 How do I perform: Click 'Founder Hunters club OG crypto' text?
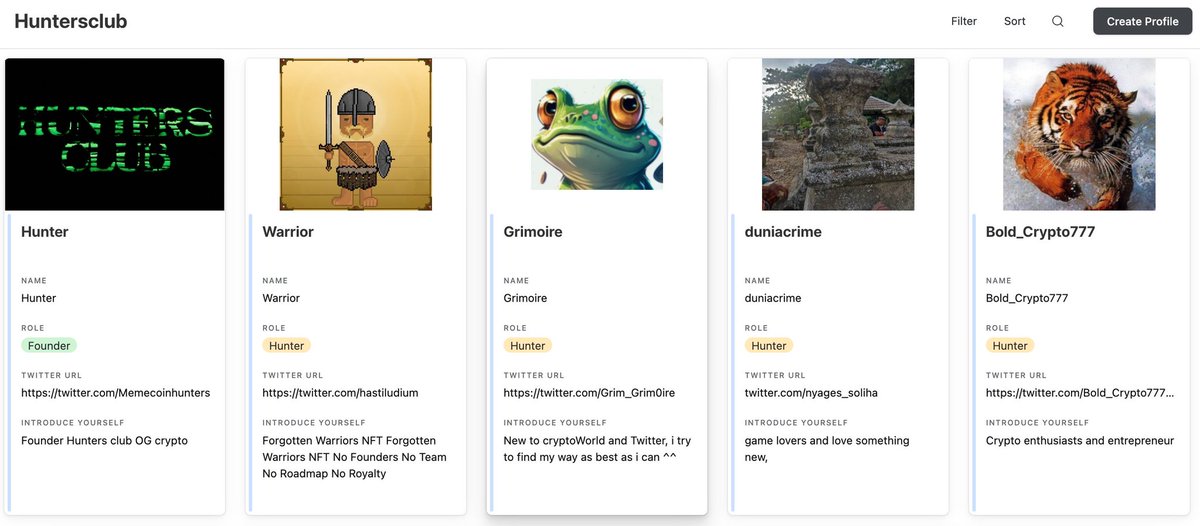(x=104, y=441)
